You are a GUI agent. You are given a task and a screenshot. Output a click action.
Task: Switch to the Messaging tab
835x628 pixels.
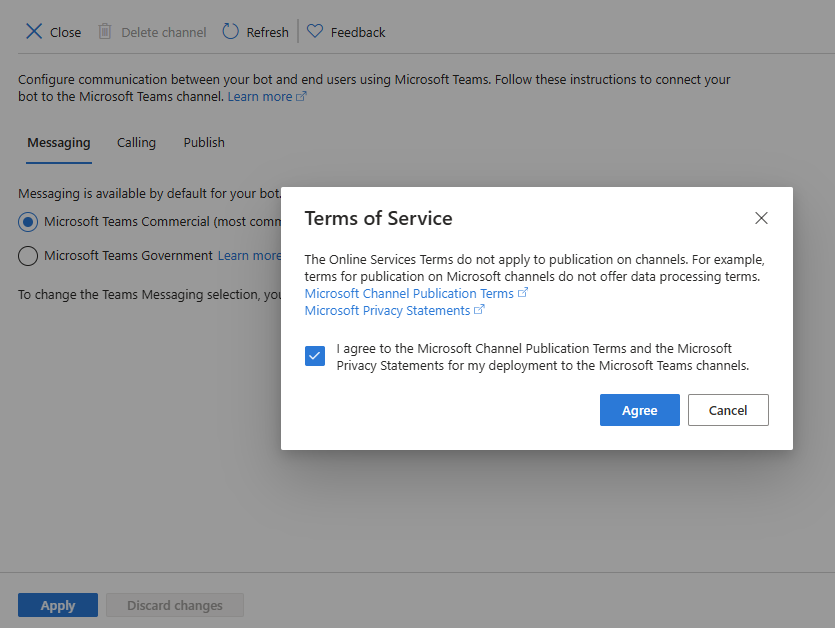click(x=59, y=143)
